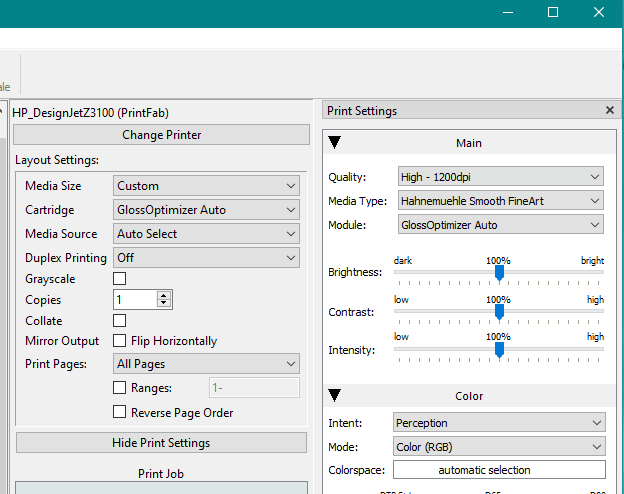Viewport: 624px width, 494px height.
Task: Click the Main section header
Action: click(x=469, y=143)
